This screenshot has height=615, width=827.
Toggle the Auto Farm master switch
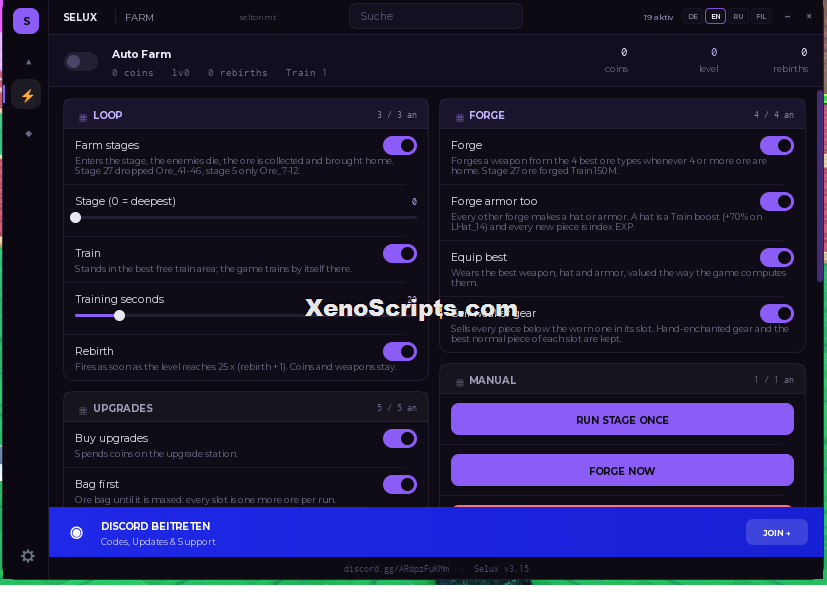(81, 62)
